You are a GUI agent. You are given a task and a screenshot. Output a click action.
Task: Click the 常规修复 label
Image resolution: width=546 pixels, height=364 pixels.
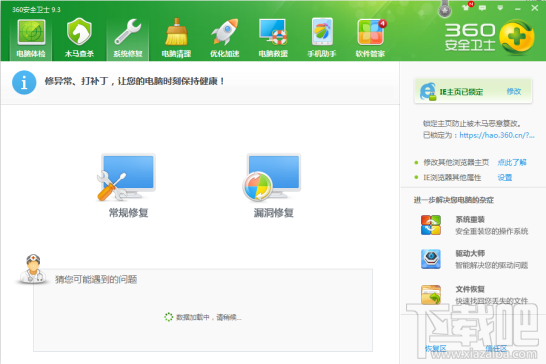click(x=128, y=213)
